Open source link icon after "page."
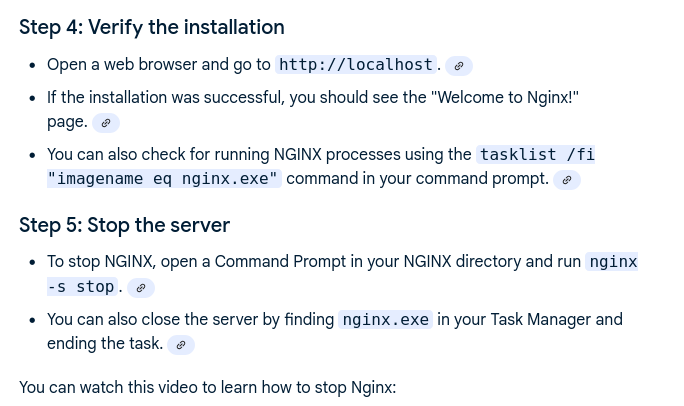Screen dimensions: 684x406 pos(106,123)
